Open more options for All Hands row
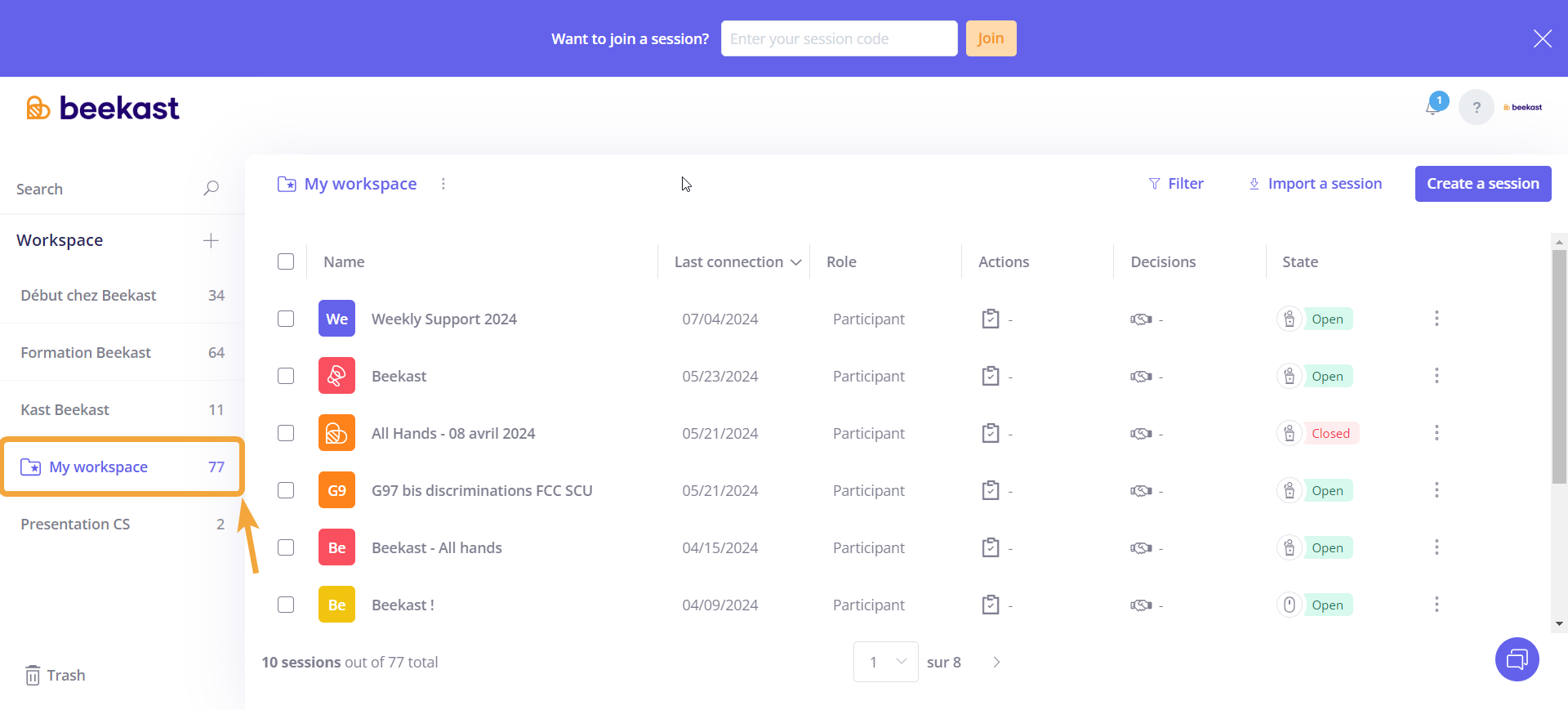Image resolution: width=1568 pixels, height=710 pixels. click(x=1437, y=433)
